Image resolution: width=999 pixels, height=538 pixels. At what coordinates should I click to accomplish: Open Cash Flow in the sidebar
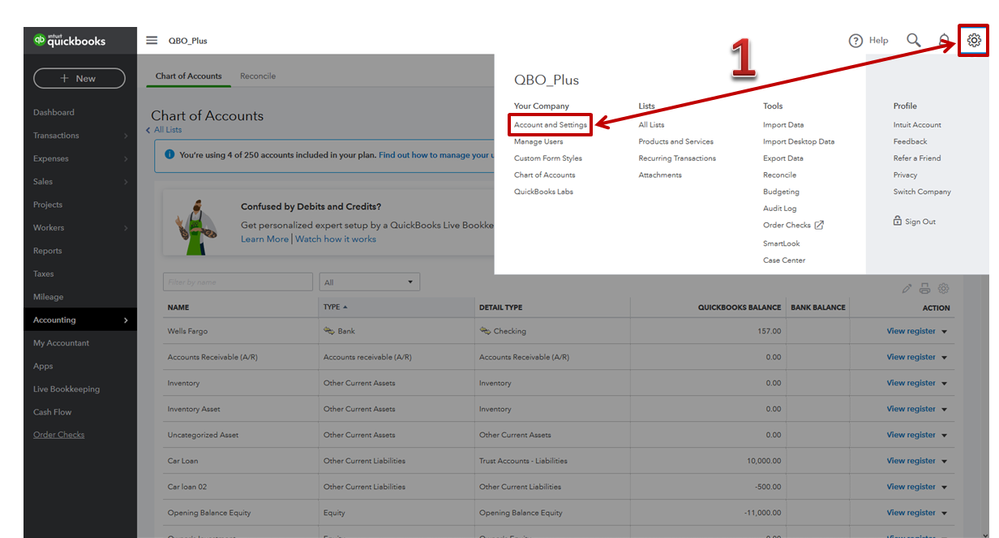[52, 412]
